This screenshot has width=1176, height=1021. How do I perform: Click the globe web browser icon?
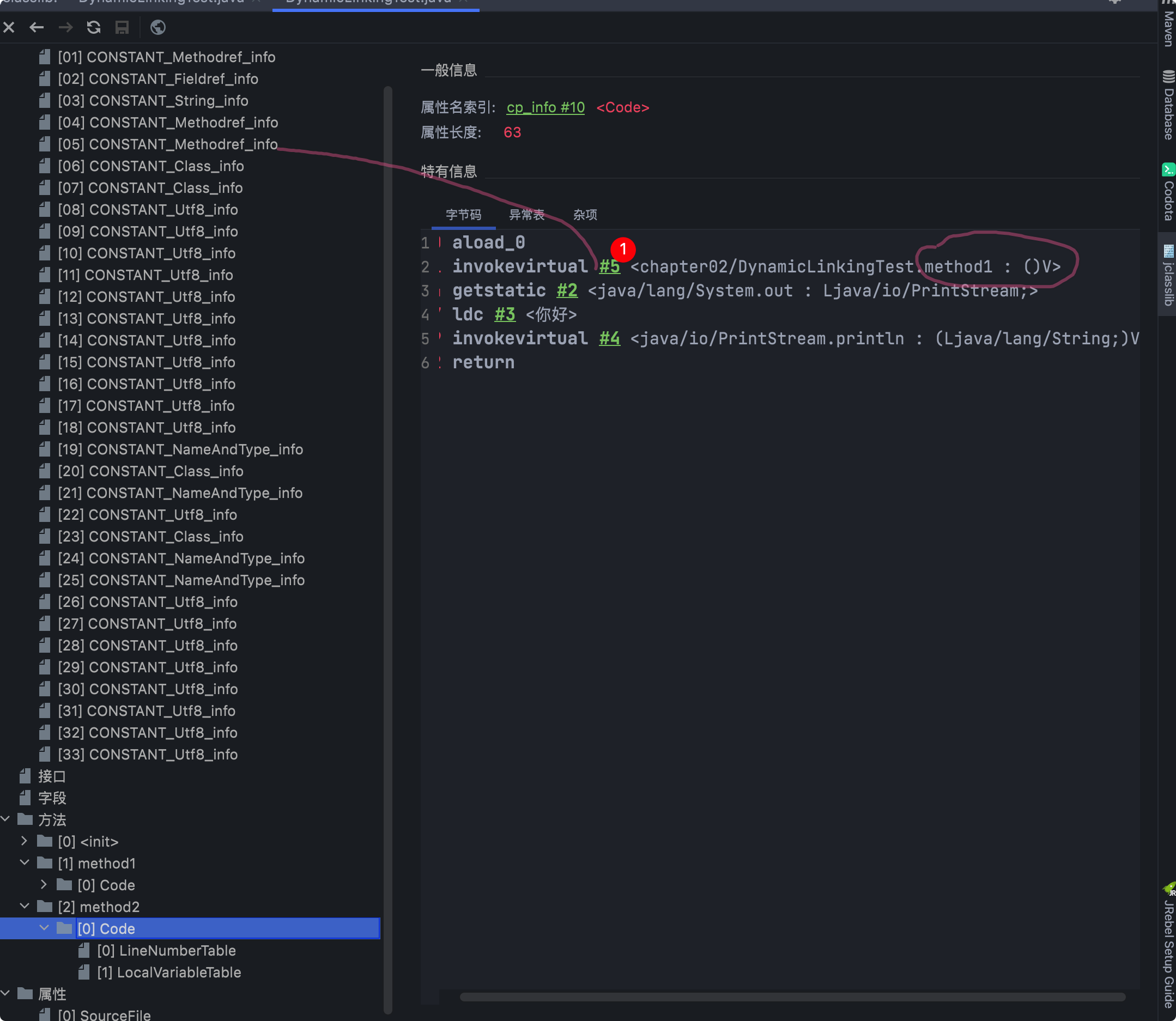(158, 27)
